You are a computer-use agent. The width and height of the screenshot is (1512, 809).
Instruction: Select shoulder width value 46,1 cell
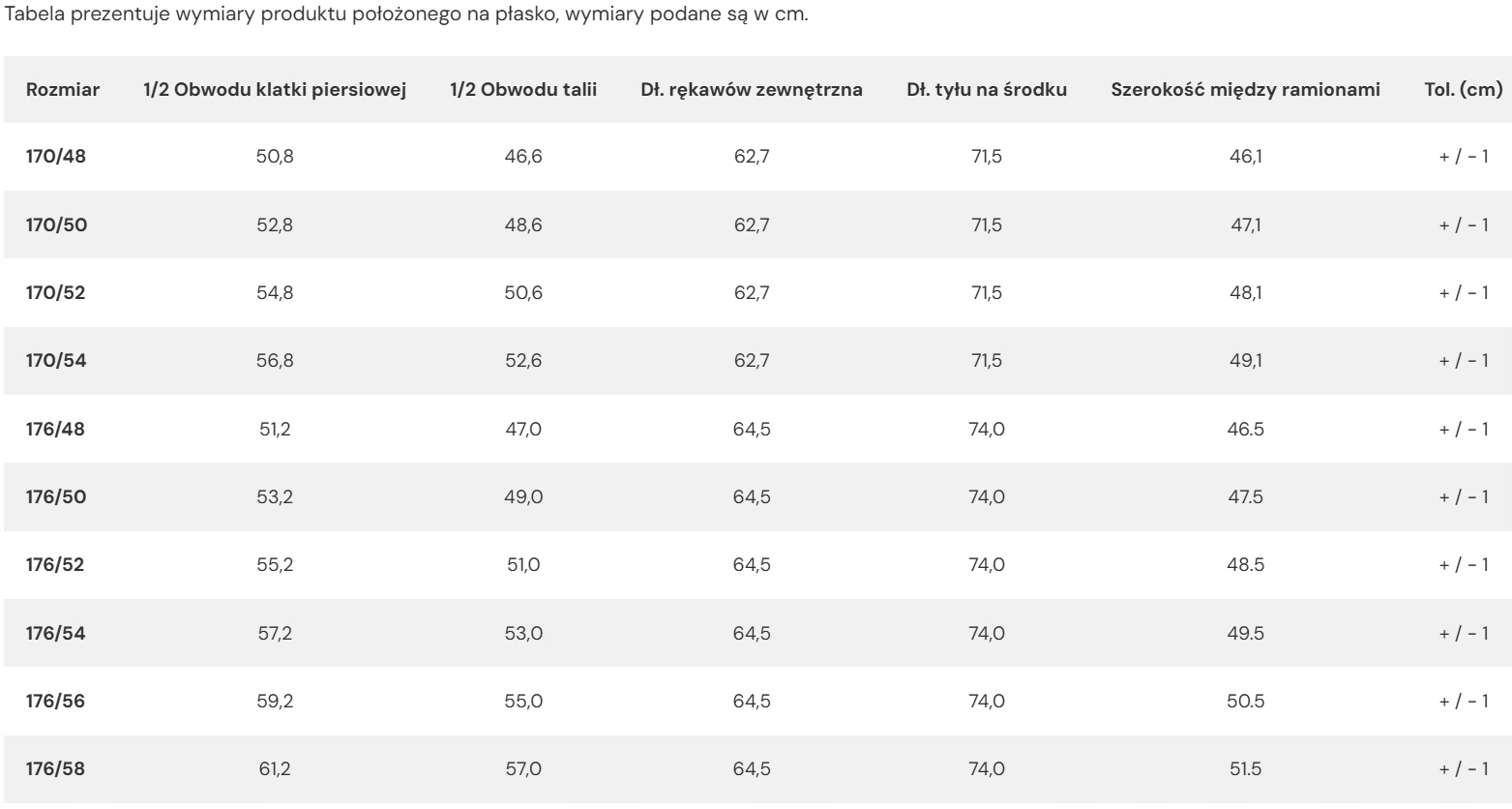[x=1246, y=156]
